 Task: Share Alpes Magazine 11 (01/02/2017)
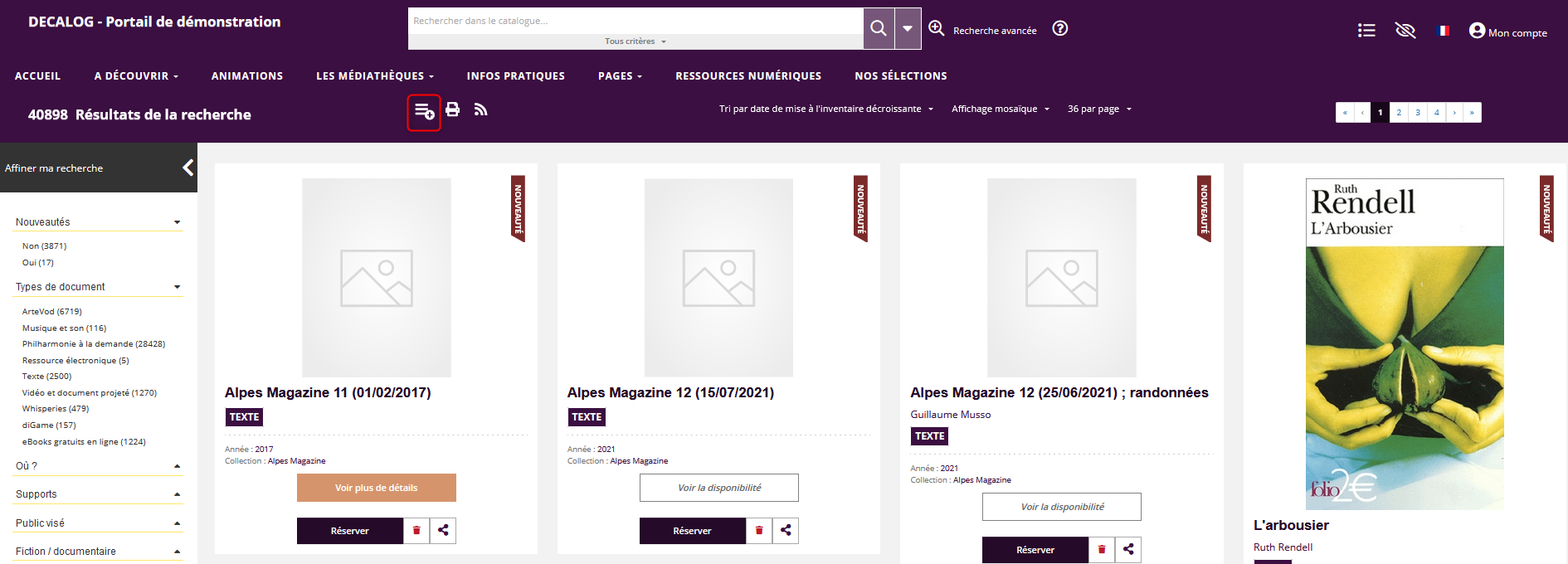(x=443, y=531)
